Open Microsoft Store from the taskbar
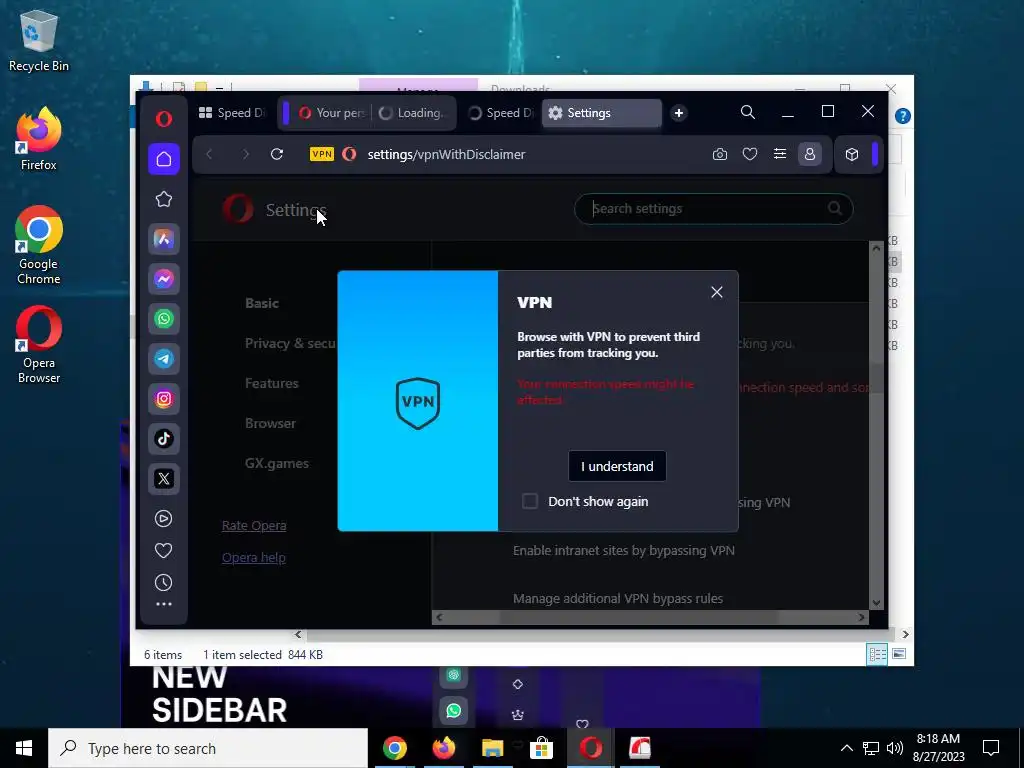Viewport: 1024px width, 768px height. [x=541, y=748]
